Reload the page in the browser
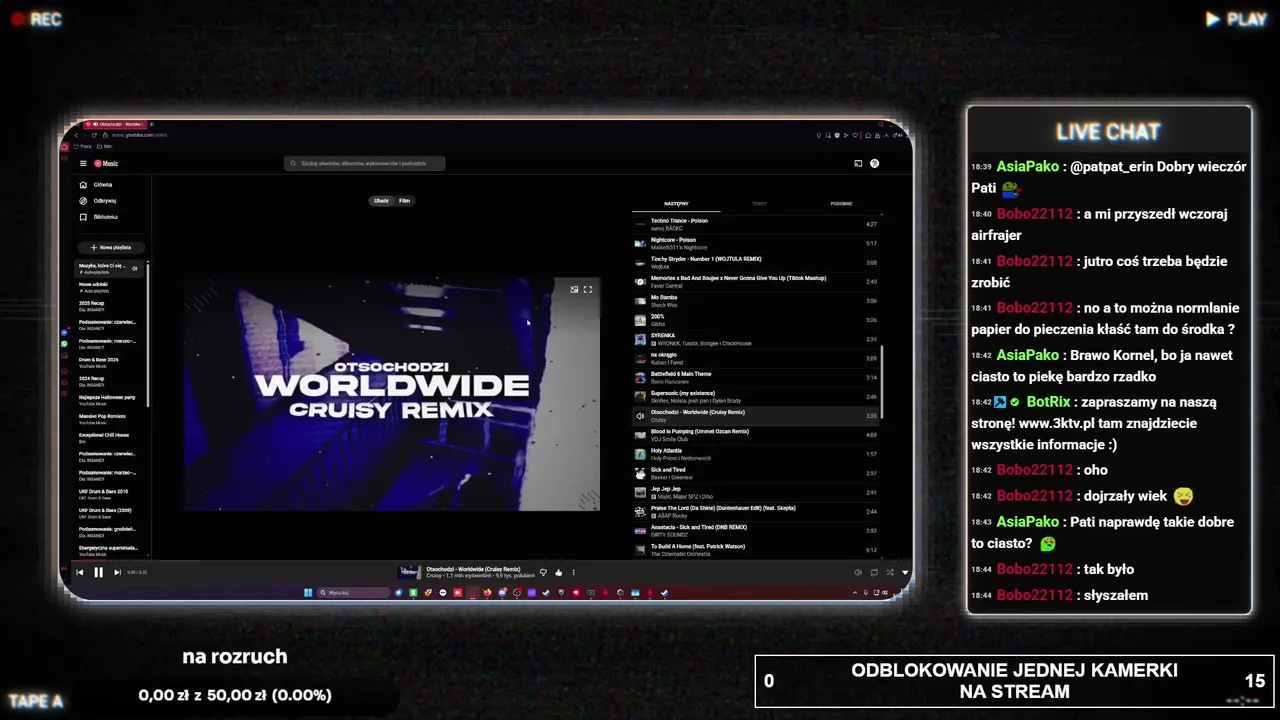Viewport: 1280px width, 720px height. [94, 135]
